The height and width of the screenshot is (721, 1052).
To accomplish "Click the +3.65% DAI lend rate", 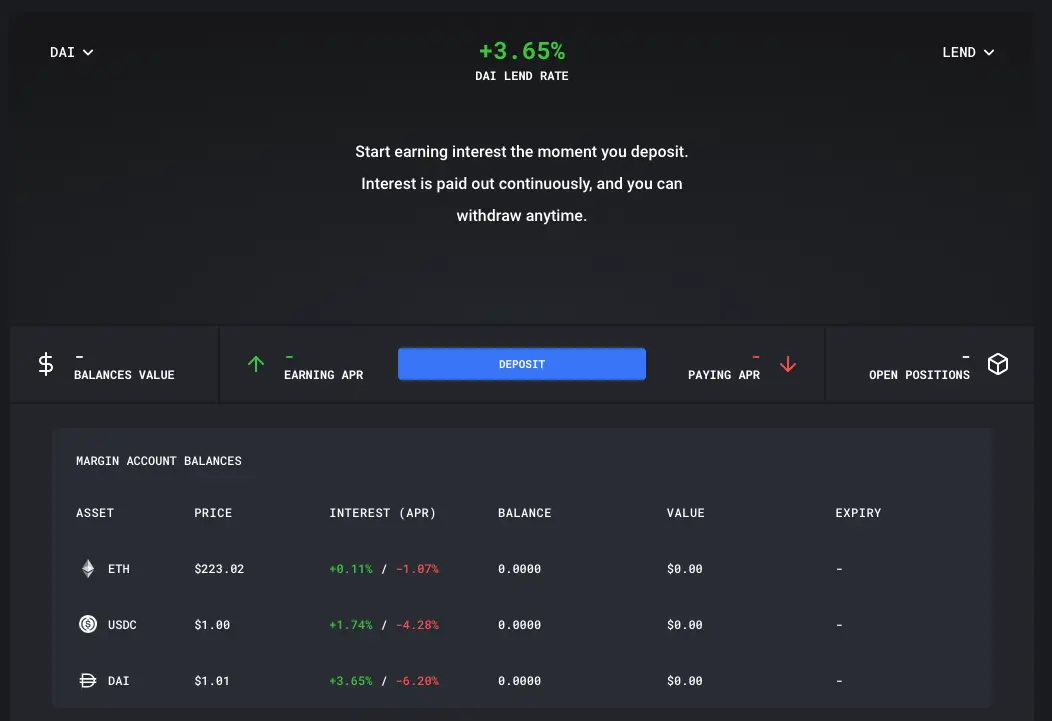I will pyautogui.click(x=522, y=51).
